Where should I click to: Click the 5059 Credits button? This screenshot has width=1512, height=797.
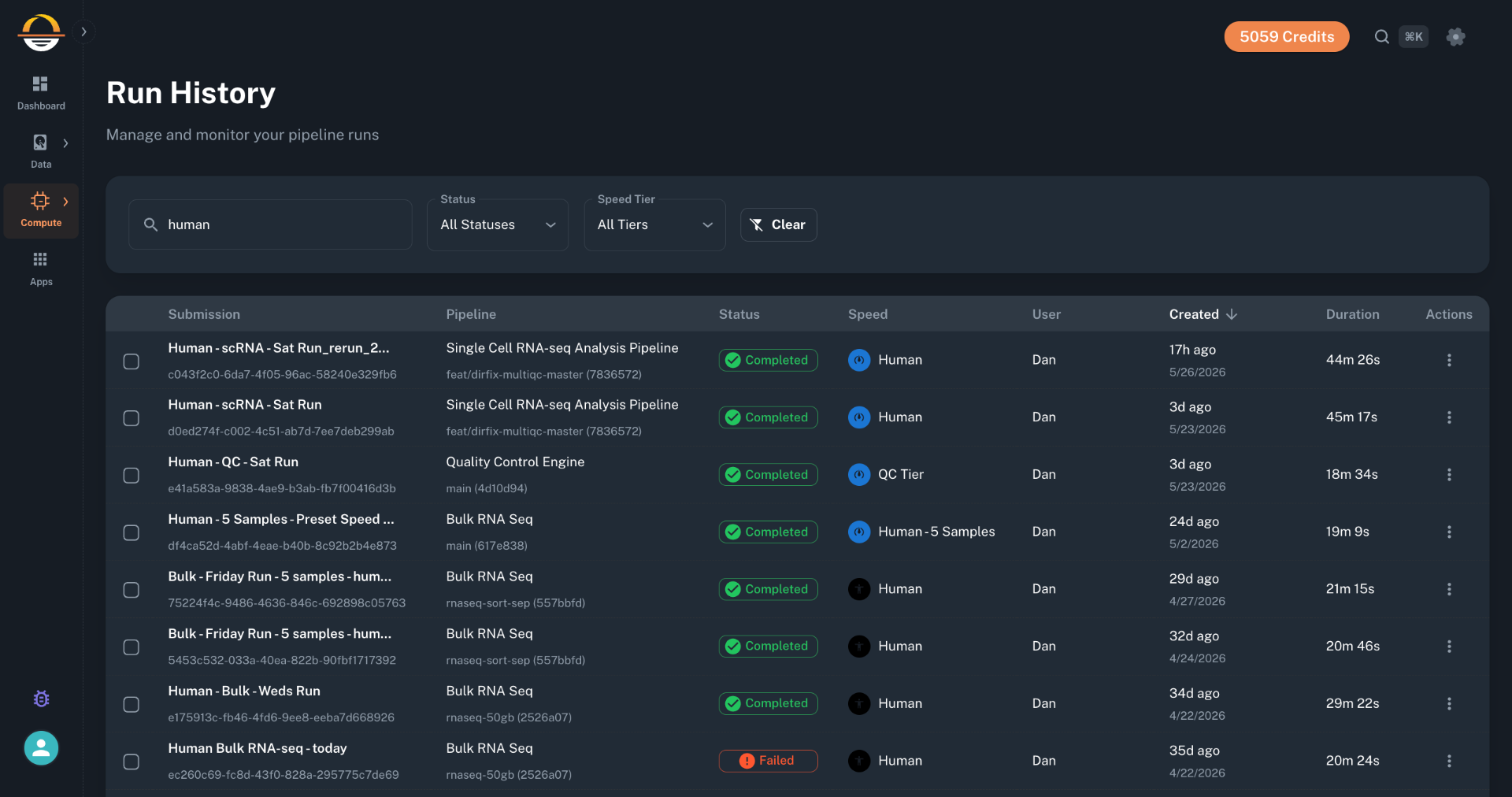[x=1286, y=36]
